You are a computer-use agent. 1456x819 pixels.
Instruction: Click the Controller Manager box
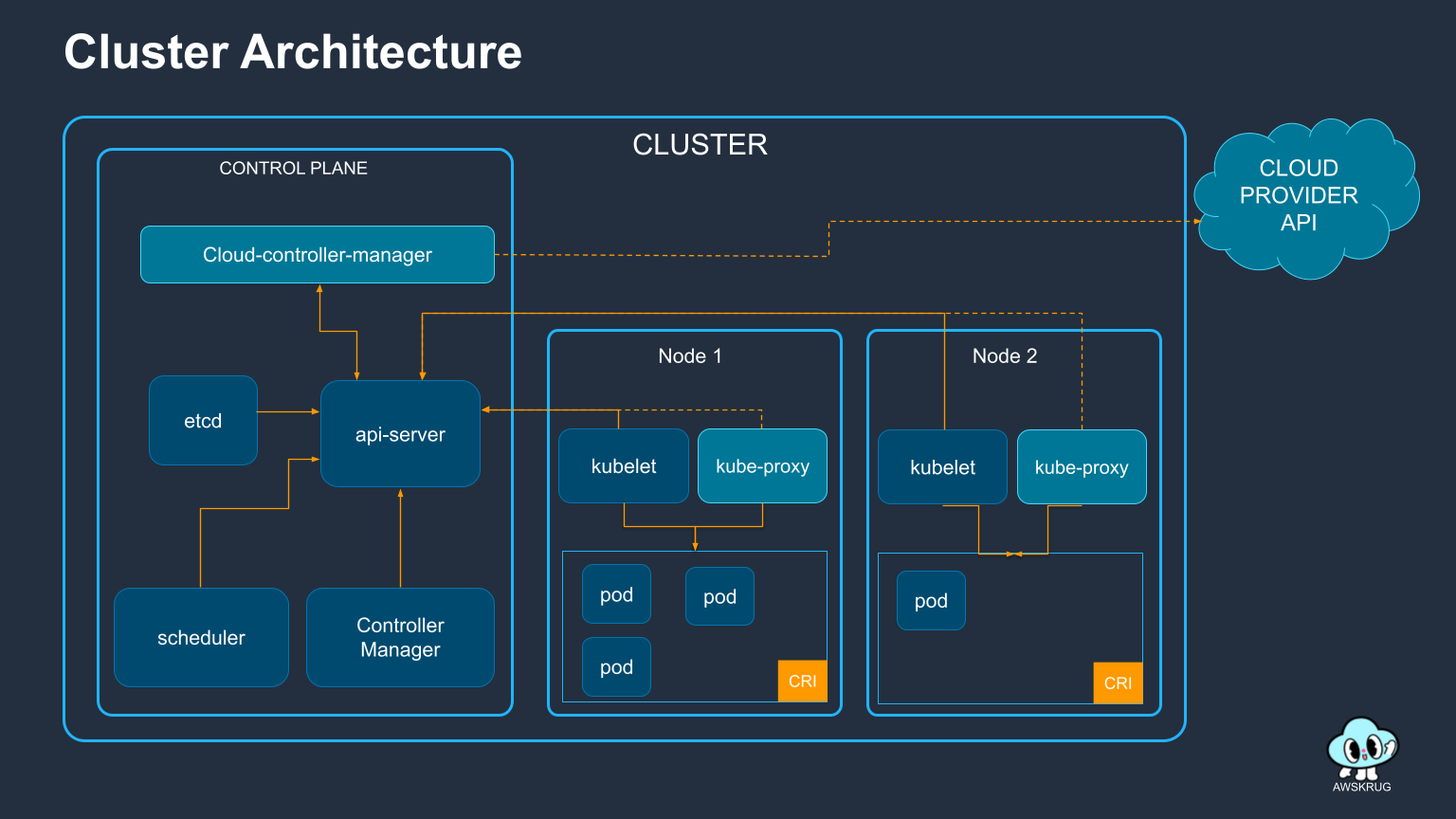pyautogui.click(x=400, y=638)
